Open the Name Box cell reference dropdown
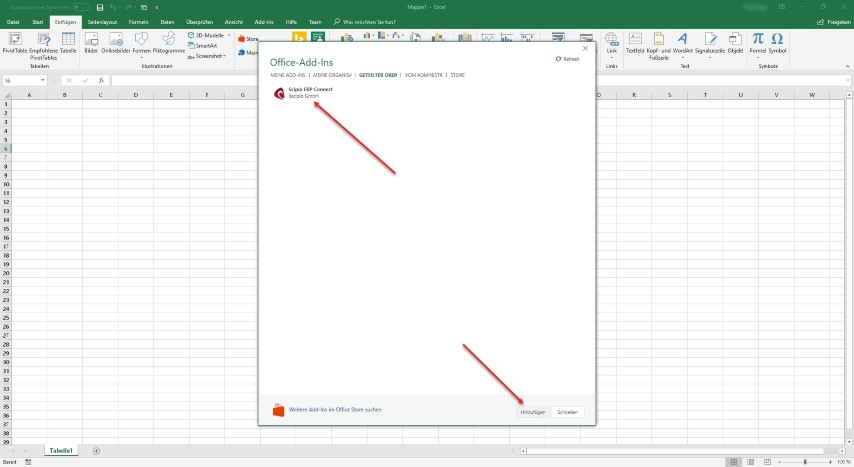Image resolution: width=854 pixels, height=467 pixels. point(42,80)
